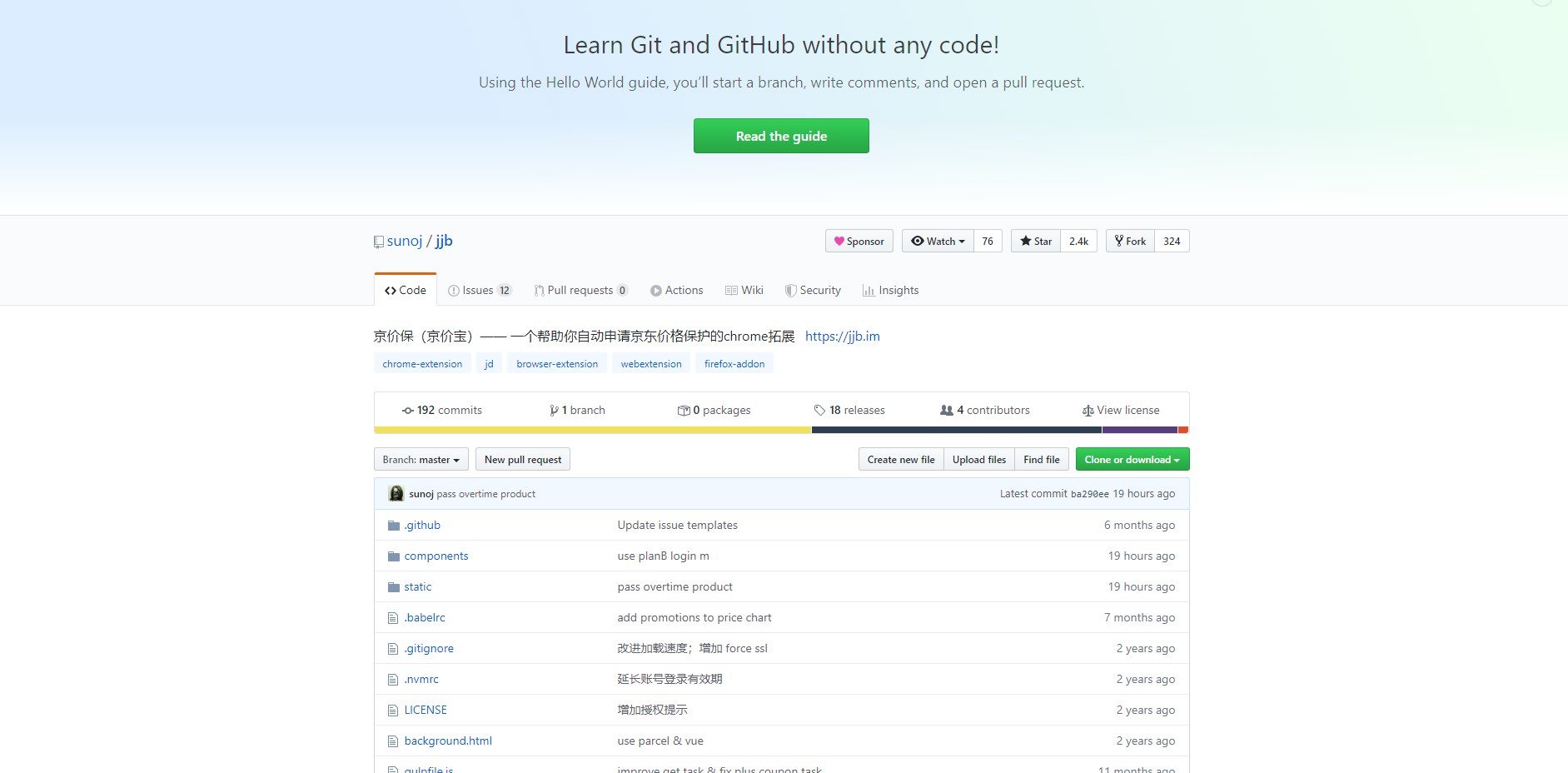Click the repository book icon beside sunoj
This screenshot has width=1568, height=773.
click(379, 242)
